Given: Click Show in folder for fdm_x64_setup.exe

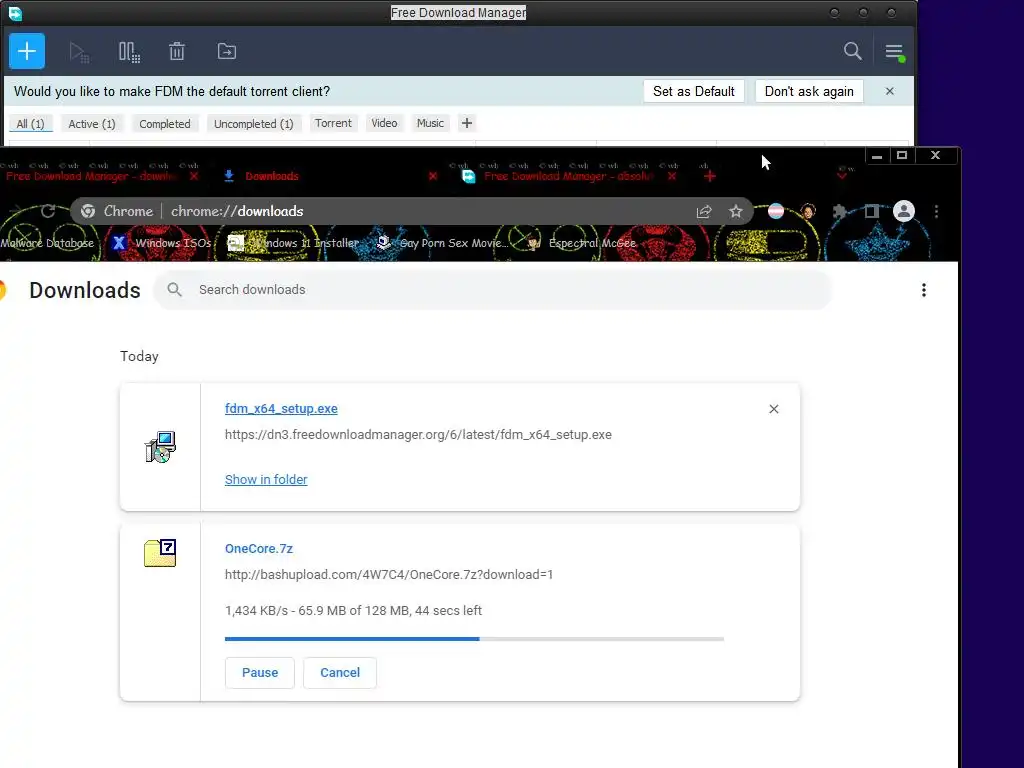Looking at the screenshot, I should click(x=266, y=479).
